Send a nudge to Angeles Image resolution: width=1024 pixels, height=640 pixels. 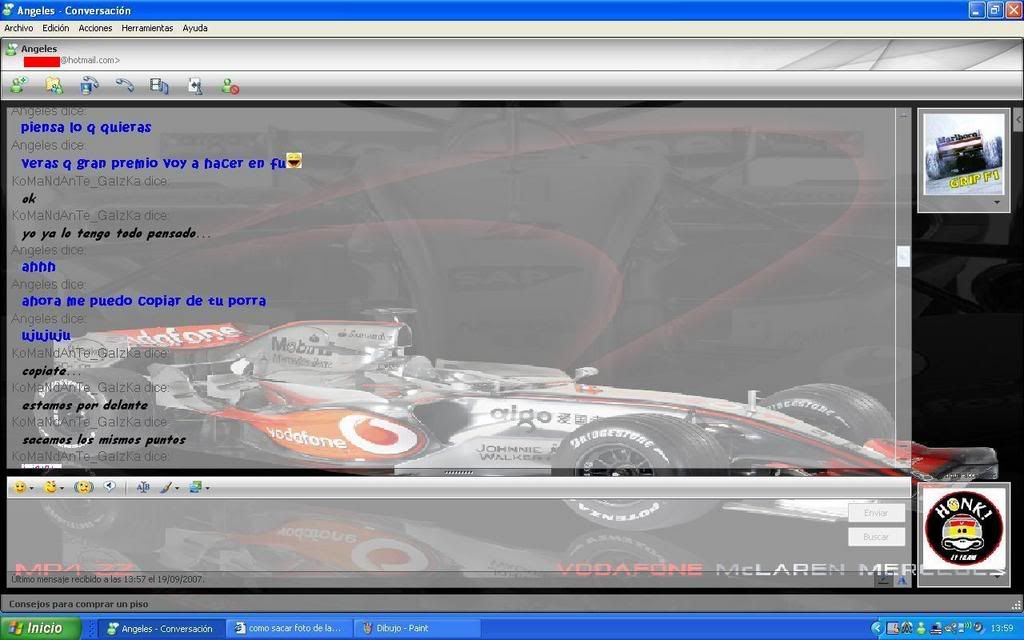84,487
